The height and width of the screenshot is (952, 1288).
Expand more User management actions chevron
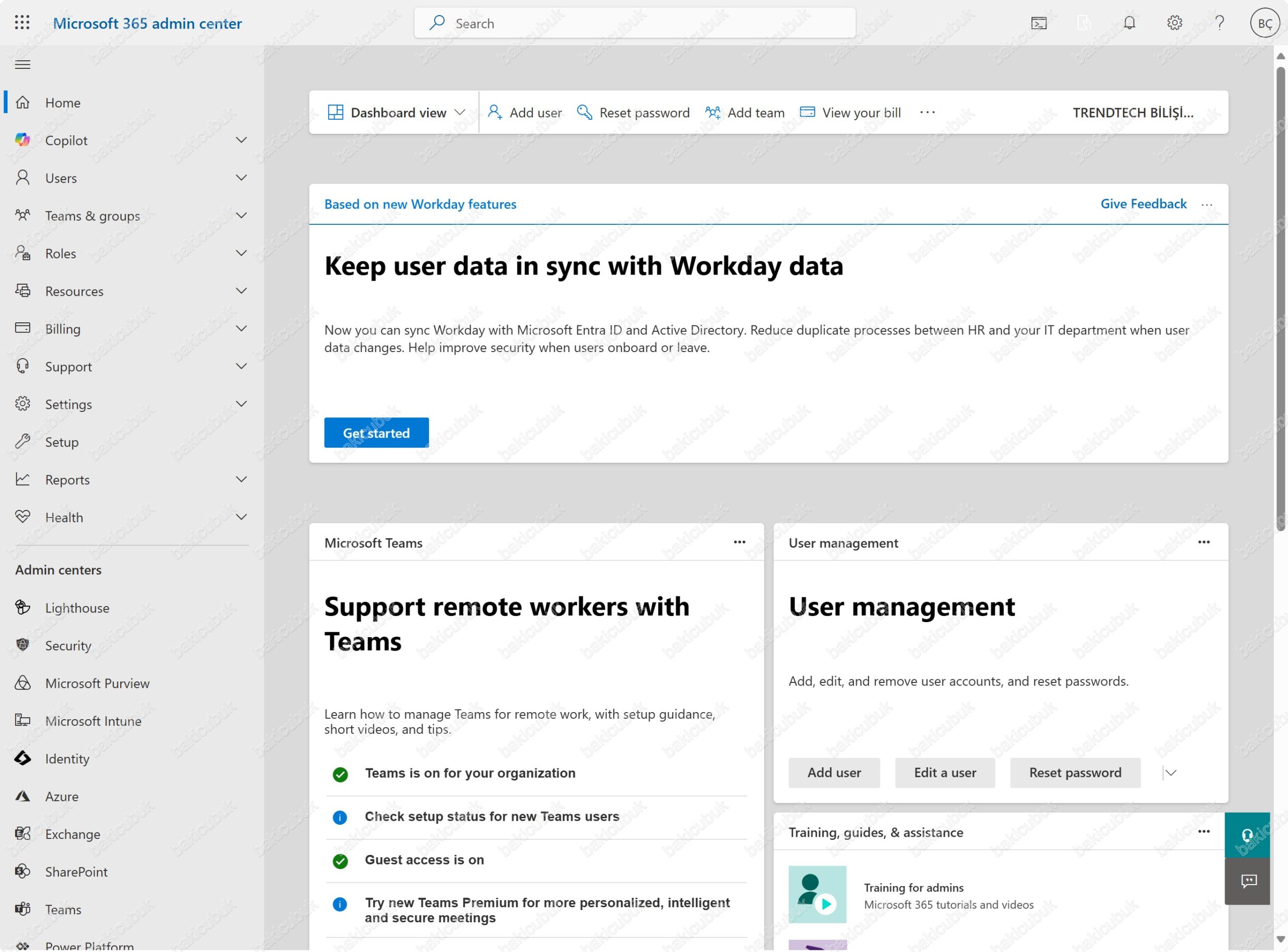coord(1170,773)
